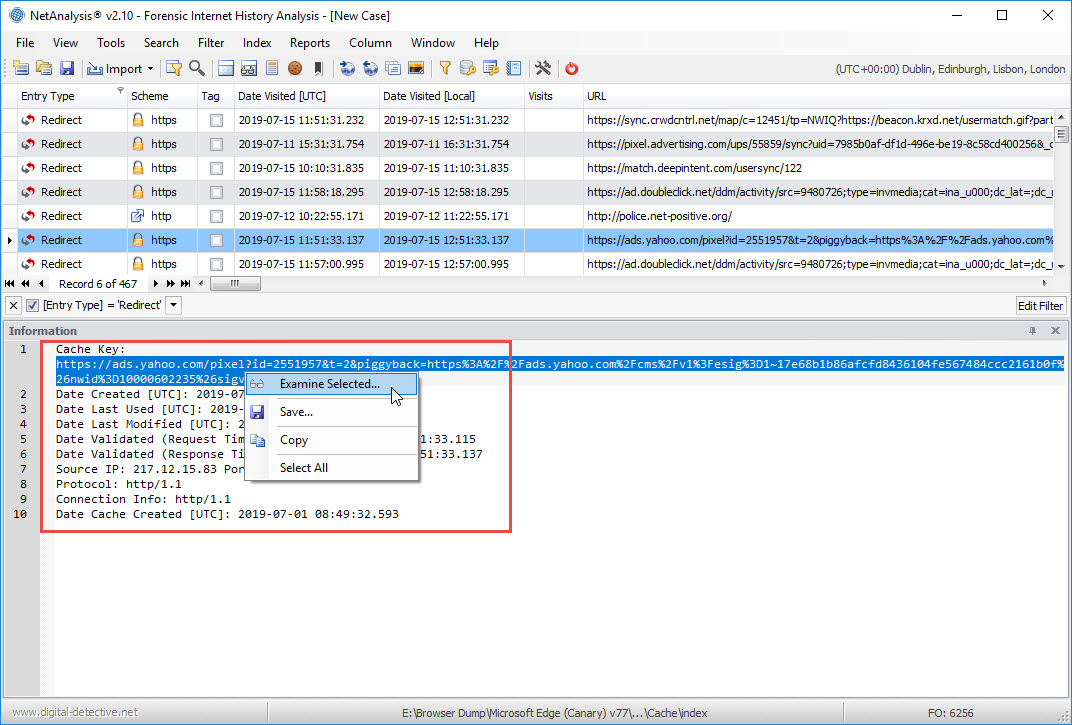
Task: Remove the filter with the X button
Action: (14, 305)
